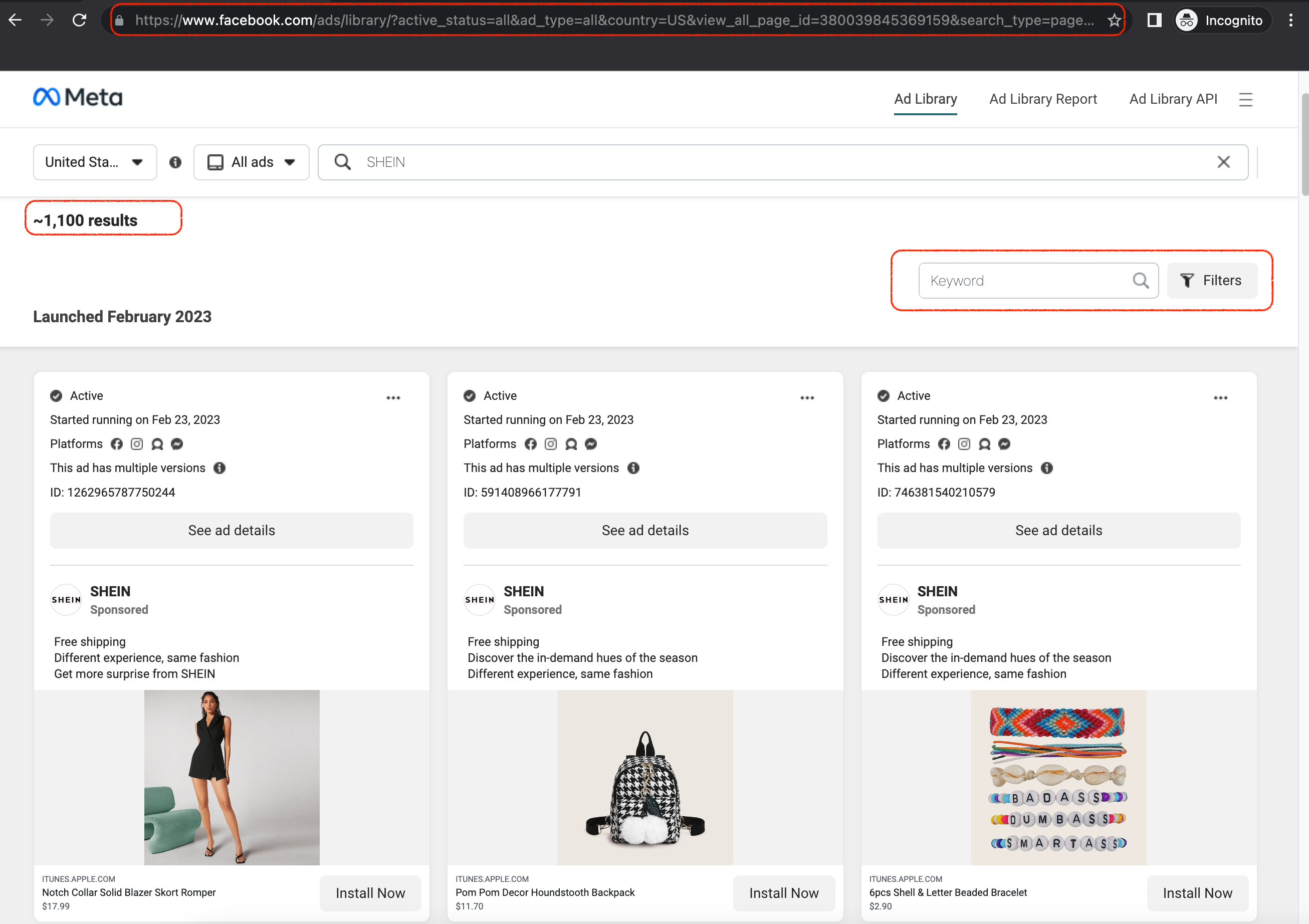Open the hamburger menu at top right
1309x924 pixels.
point(1246,99)
